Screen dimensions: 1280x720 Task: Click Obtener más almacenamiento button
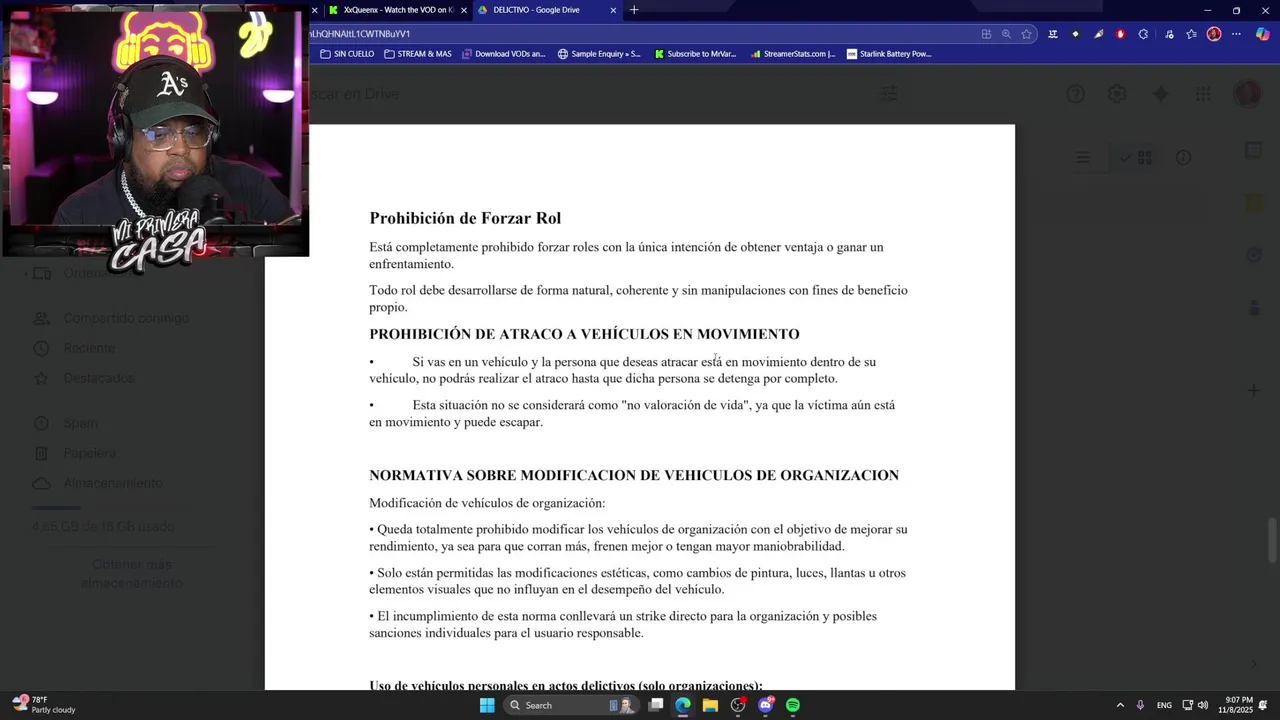(x=131, y=574)
